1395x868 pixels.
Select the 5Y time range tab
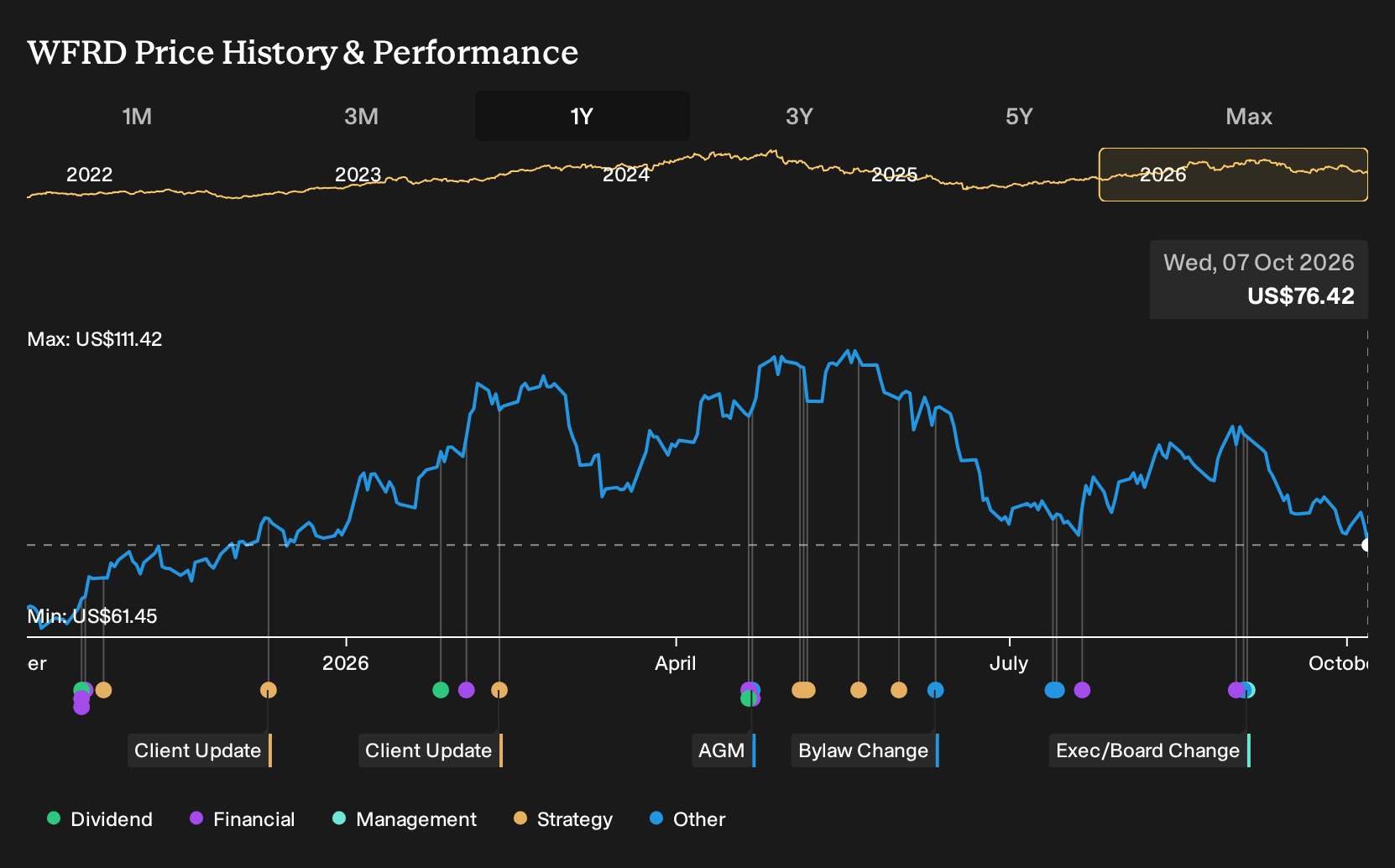click(1019, 116)
